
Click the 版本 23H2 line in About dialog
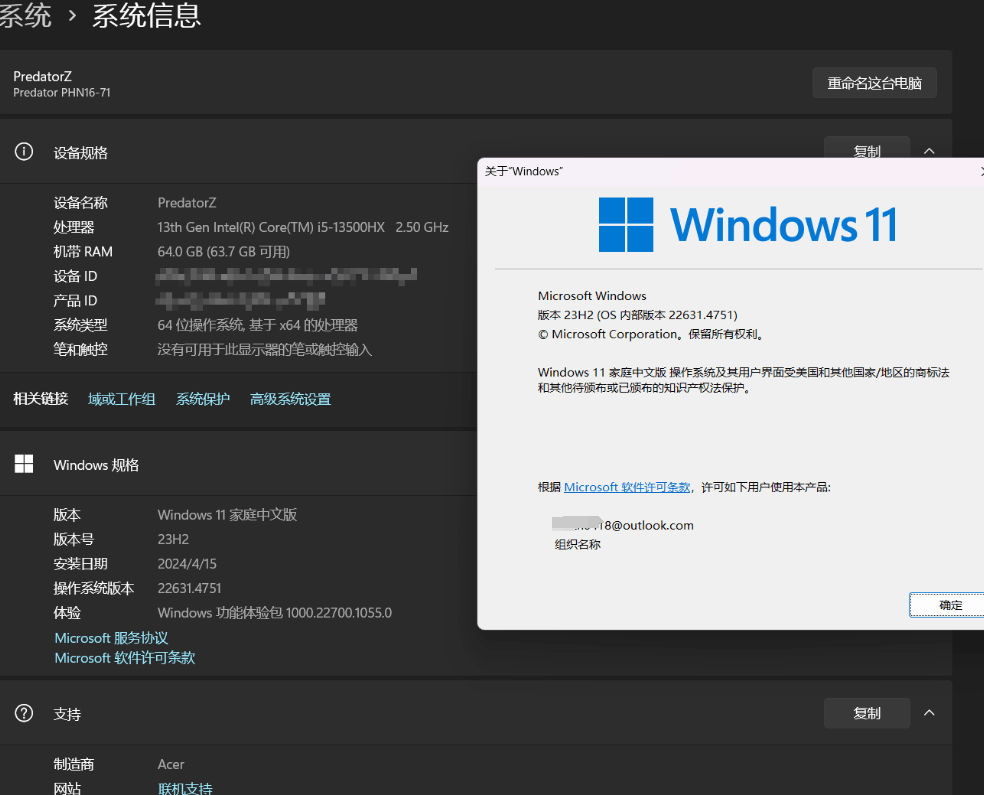coord(638,315)
